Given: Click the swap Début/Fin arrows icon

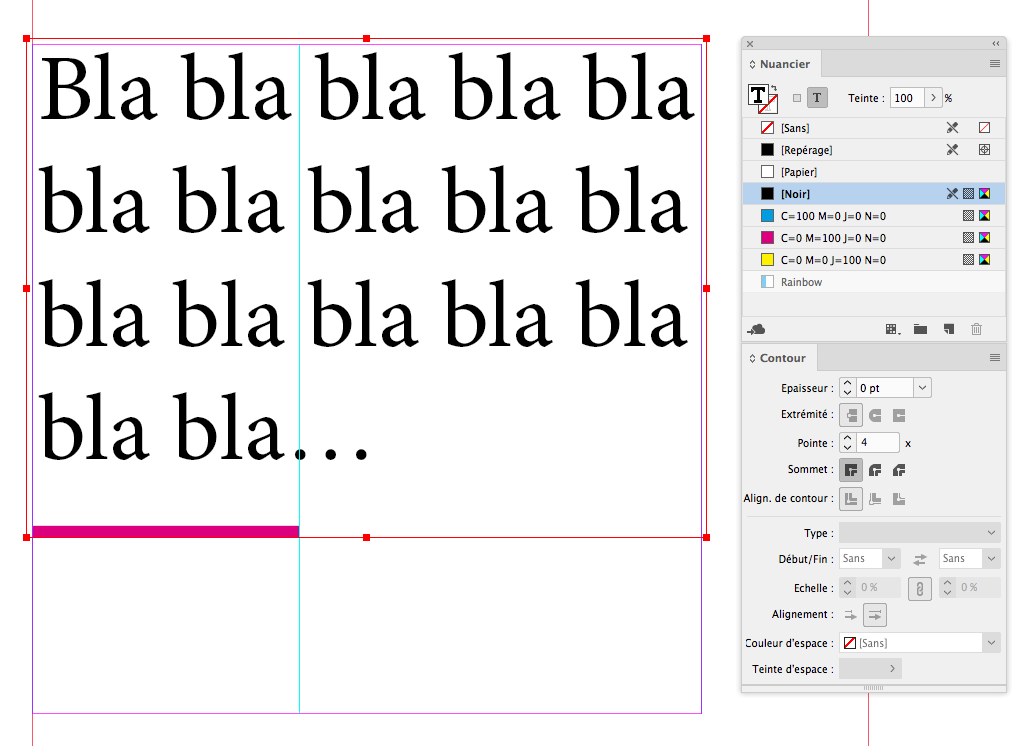Looking at the screenshot, I should pyautogui.click(x=919, y=559).
